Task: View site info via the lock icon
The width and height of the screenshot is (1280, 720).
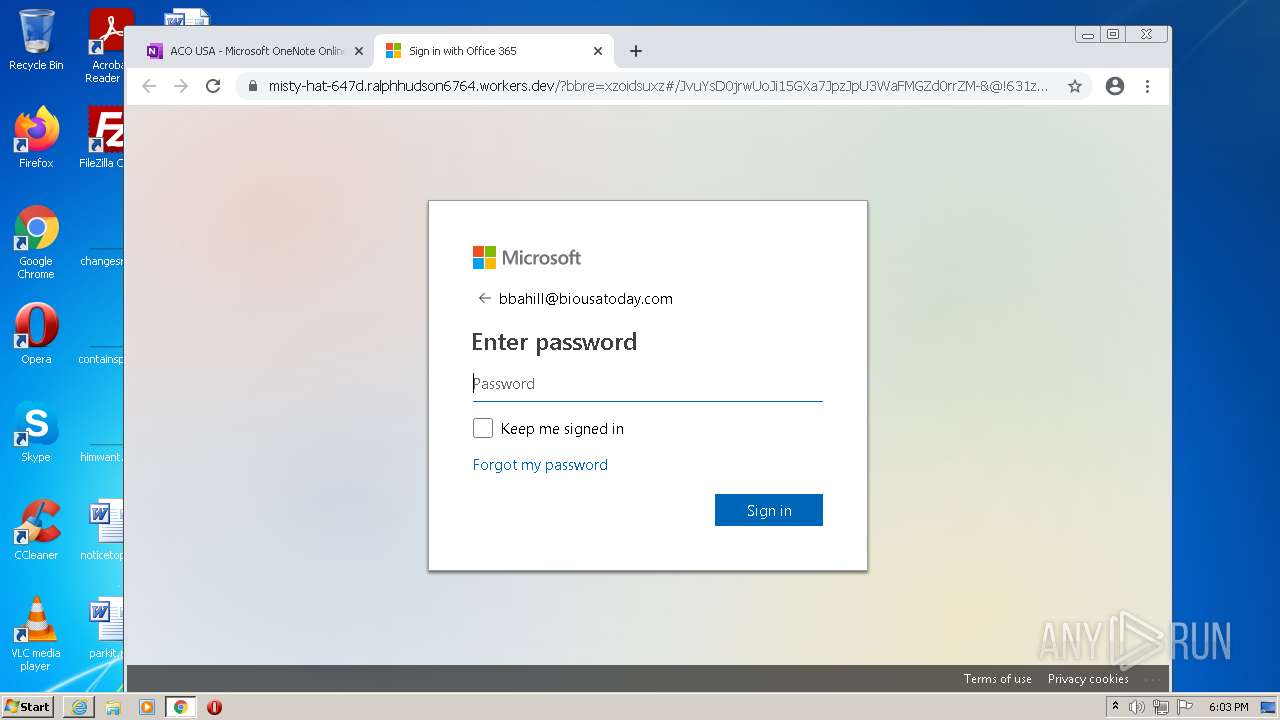Action: [253, 86]
